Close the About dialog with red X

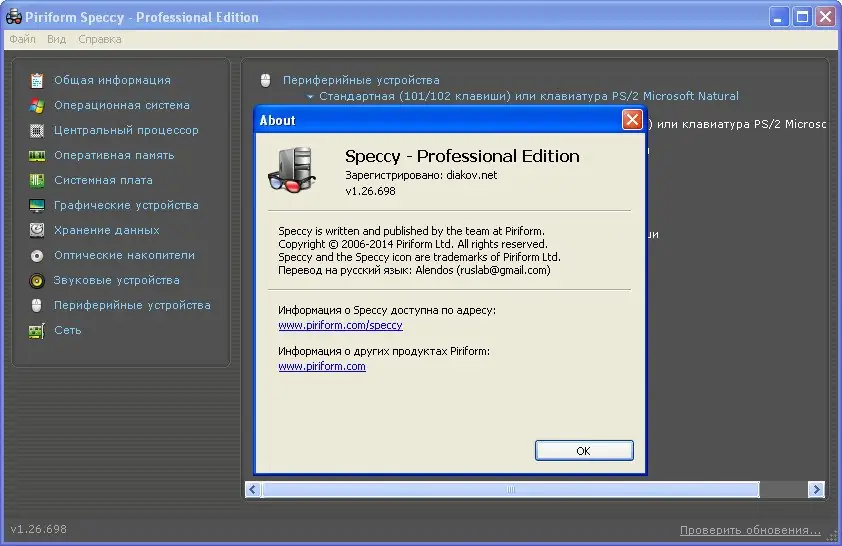pos(632,119)
